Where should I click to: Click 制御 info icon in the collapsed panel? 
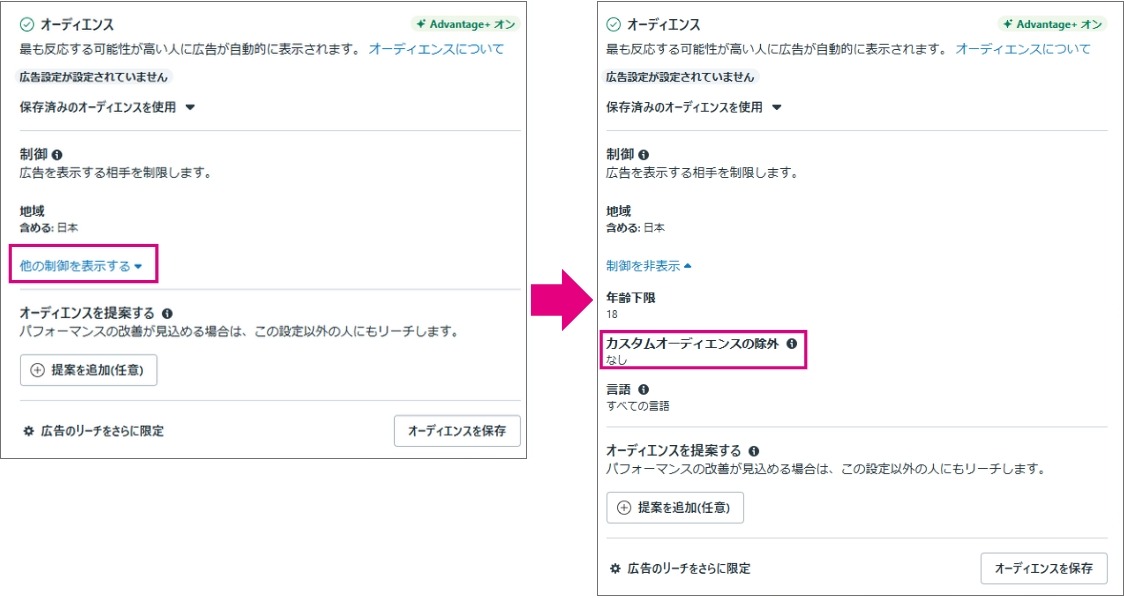click(56, 155)
